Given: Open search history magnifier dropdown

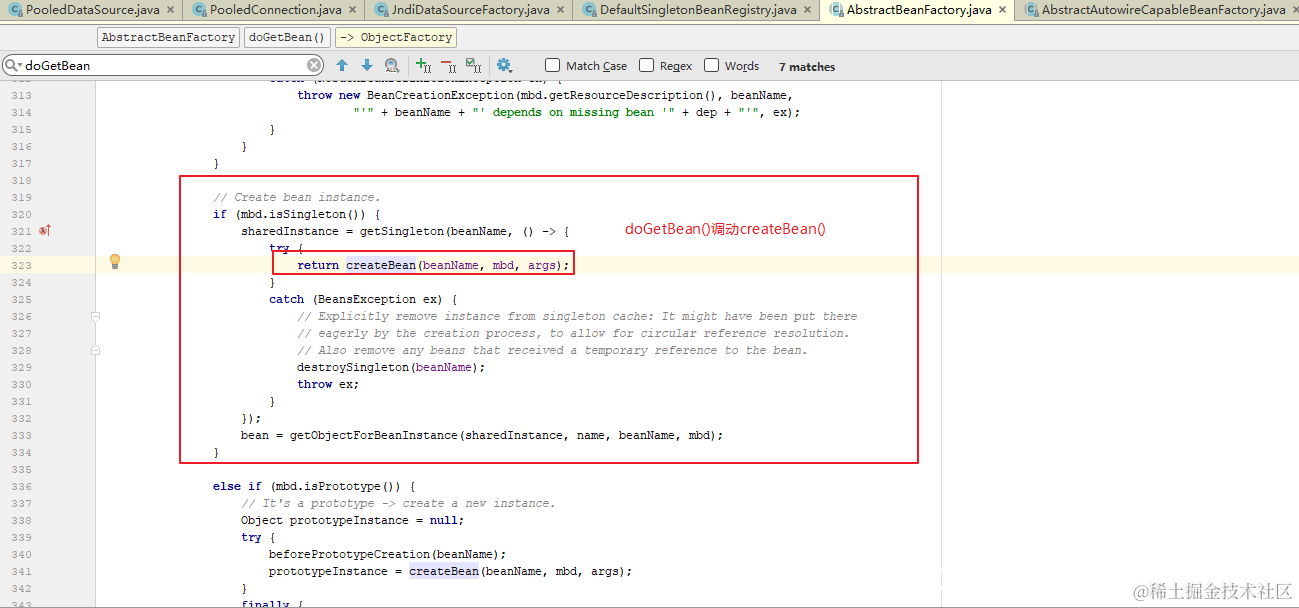Looking at the screenshot, I should pos(14,66).
